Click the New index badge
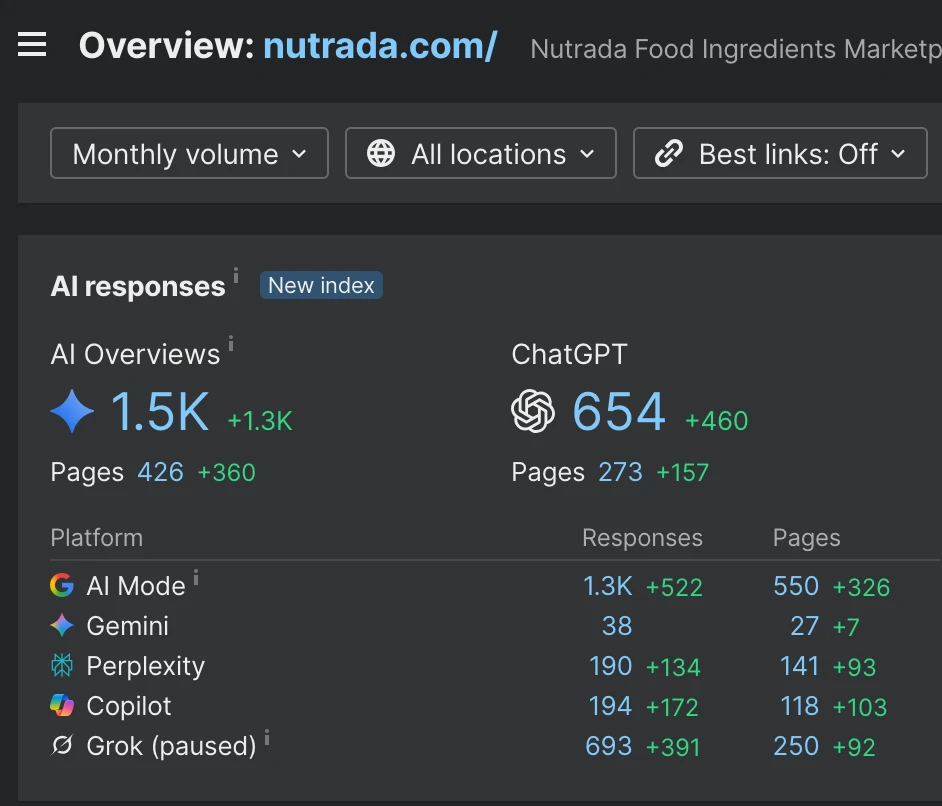 click(x=321, y=285)
